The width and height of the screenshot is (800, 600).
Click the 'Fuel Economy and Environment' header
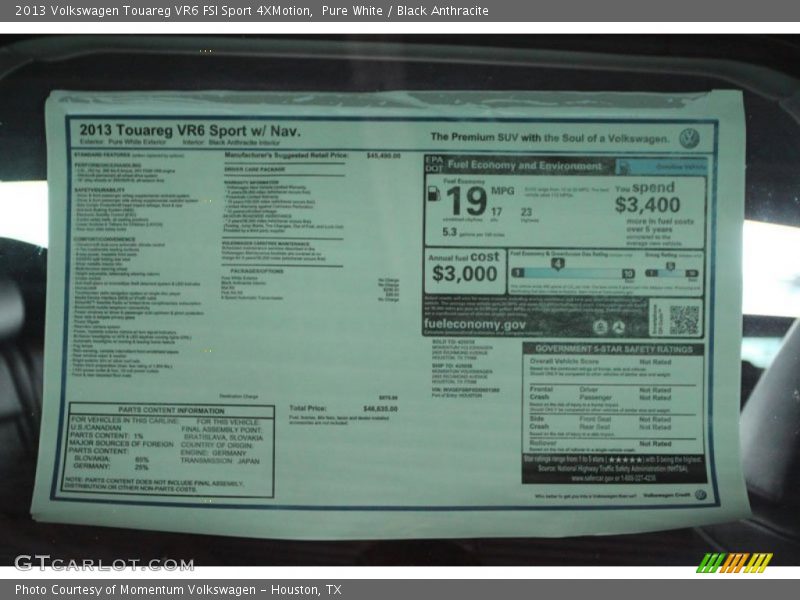(x=524, y=165)
